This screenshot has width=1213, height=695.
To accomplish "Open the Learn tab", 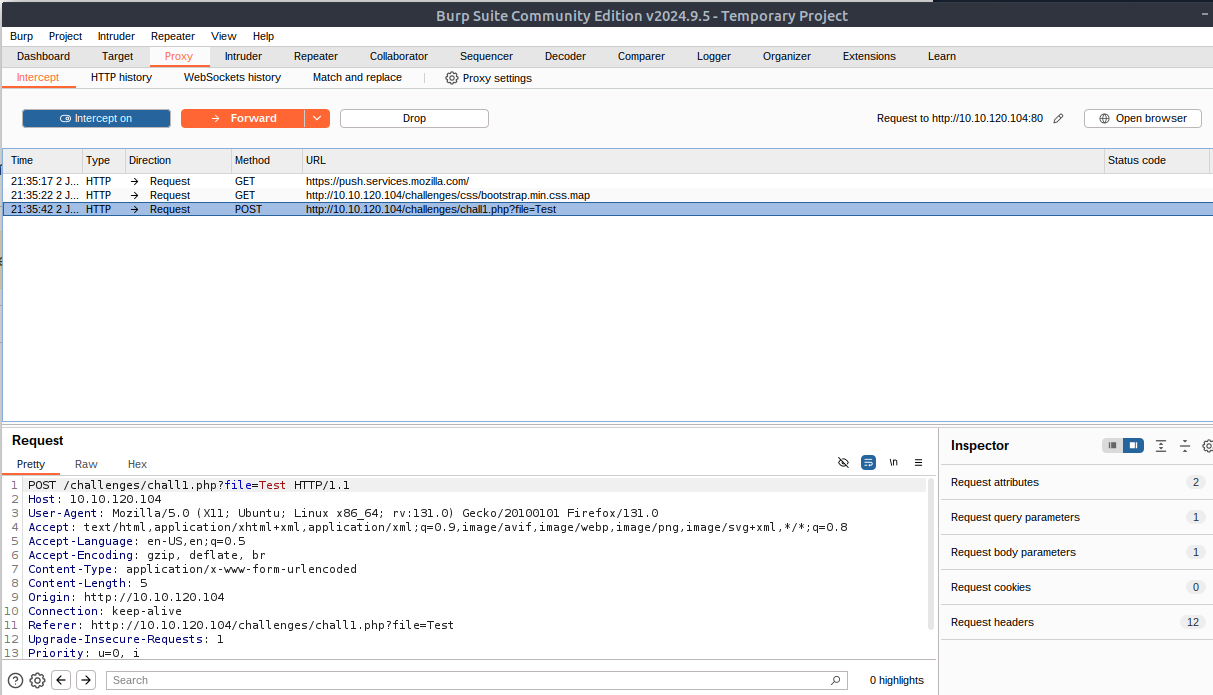I will coord(941,56).
